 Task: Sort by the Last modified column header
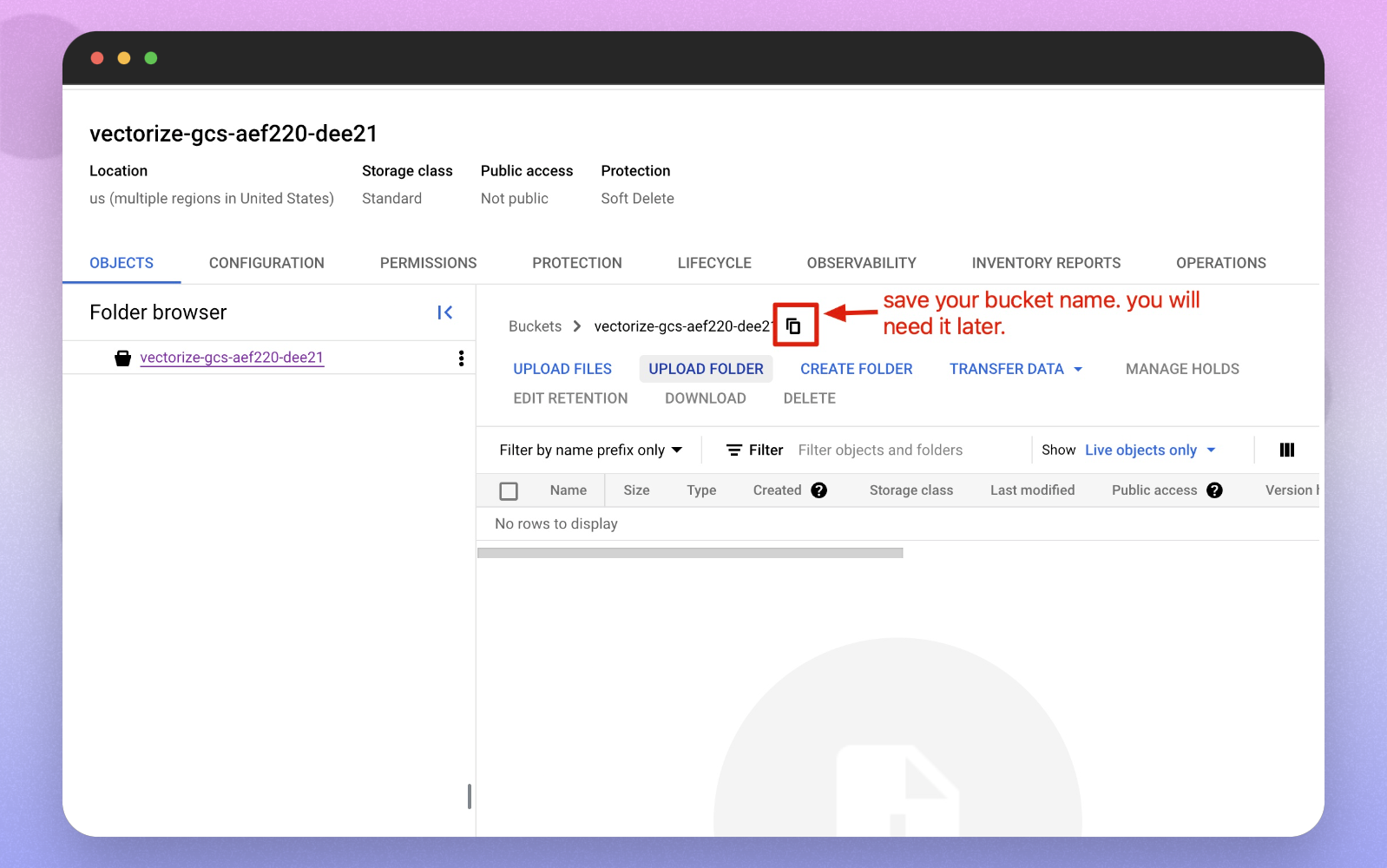tap(1033, 490)
